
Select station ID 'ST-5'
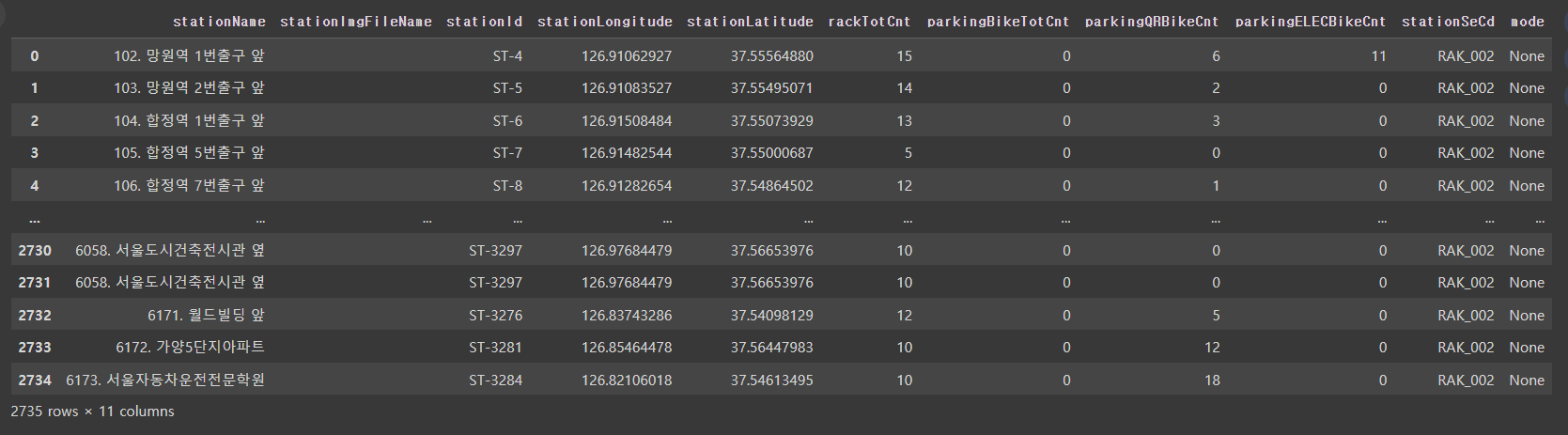click(x=507, y=88)
